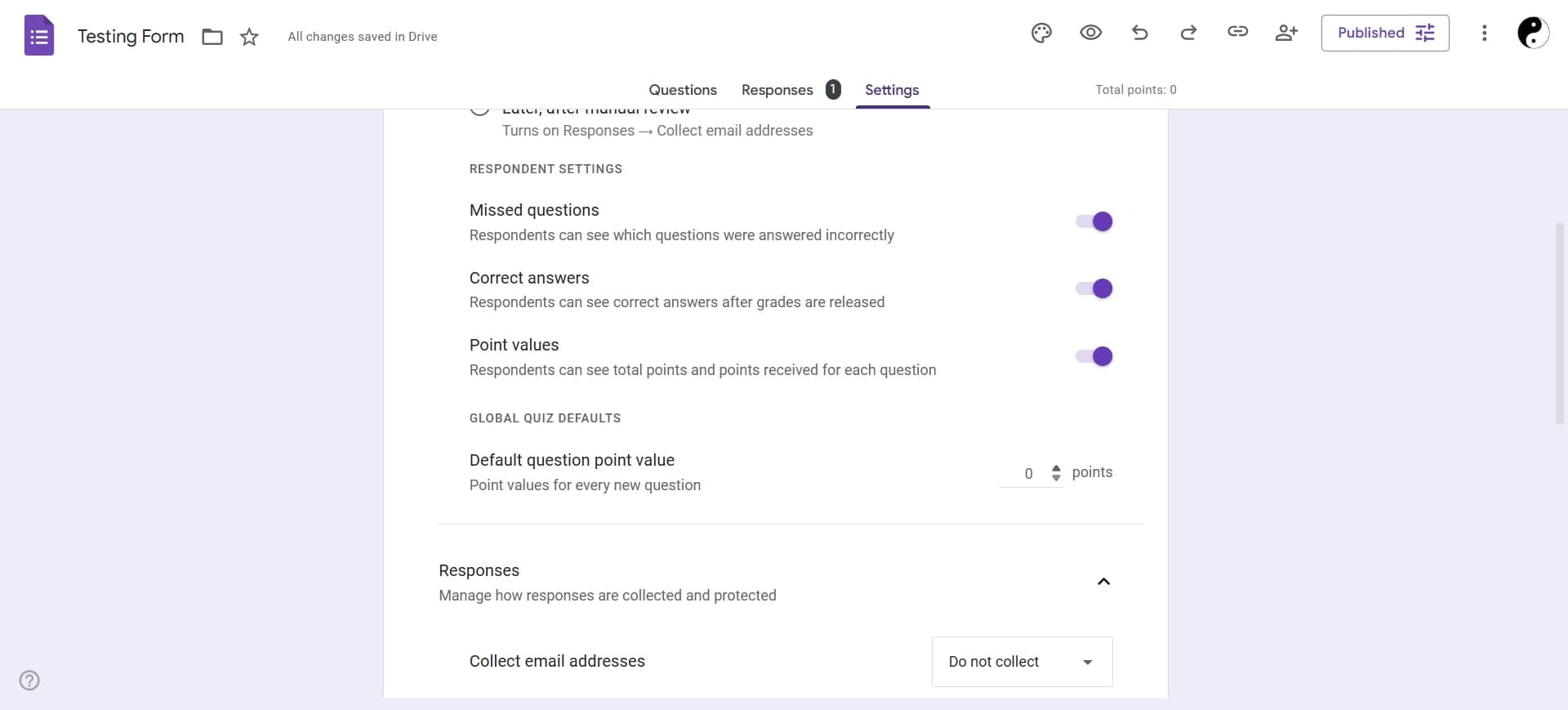This screenshot has height=710, width=1568.
Task: Copy responder link icon
Action: pos(1237,32)
